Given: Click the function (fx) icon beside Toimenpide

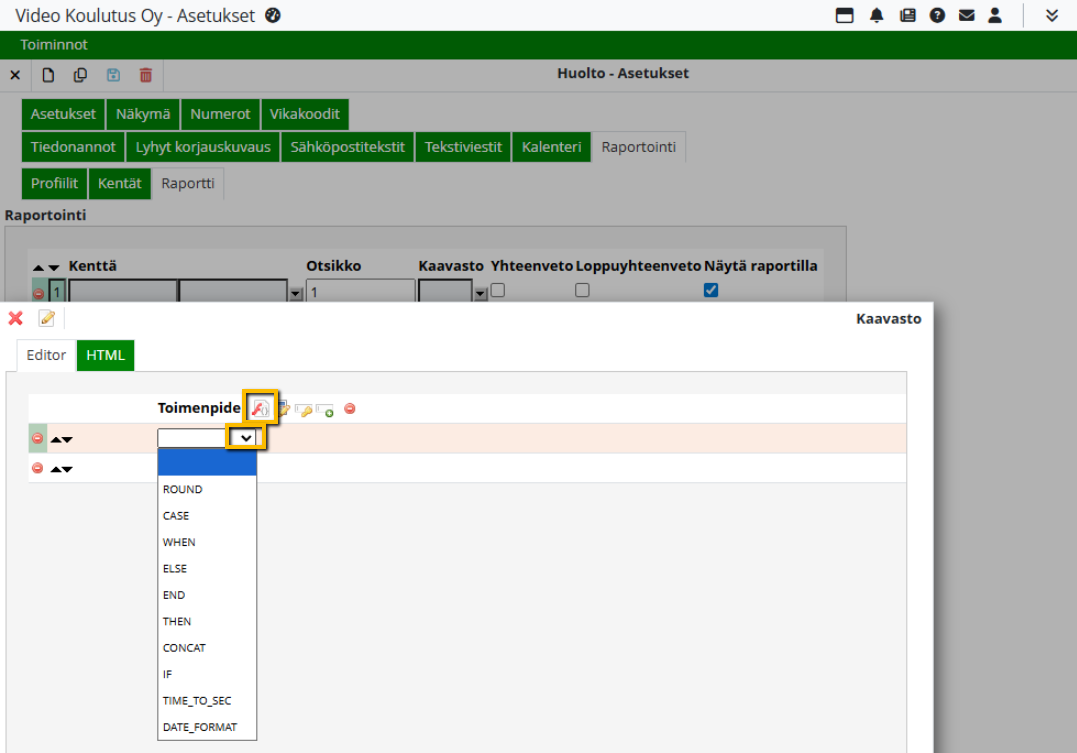Looking at the screenshot, I should tap(260, 408).
